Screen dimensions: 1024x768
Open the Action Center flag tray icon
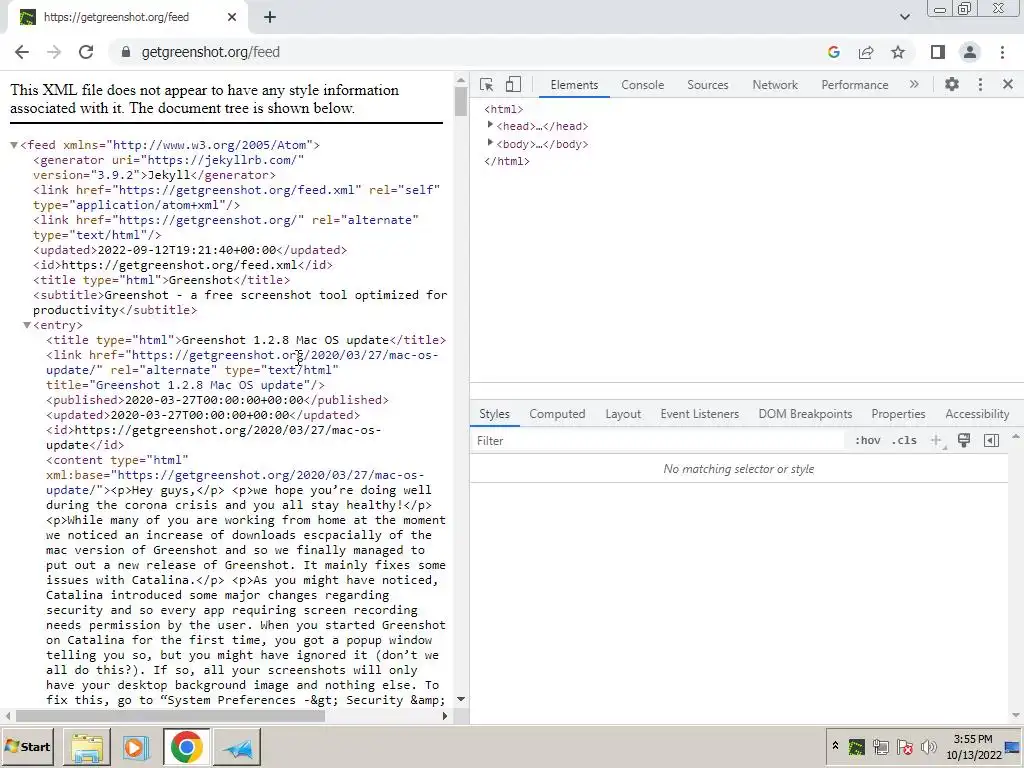point(904,746)
